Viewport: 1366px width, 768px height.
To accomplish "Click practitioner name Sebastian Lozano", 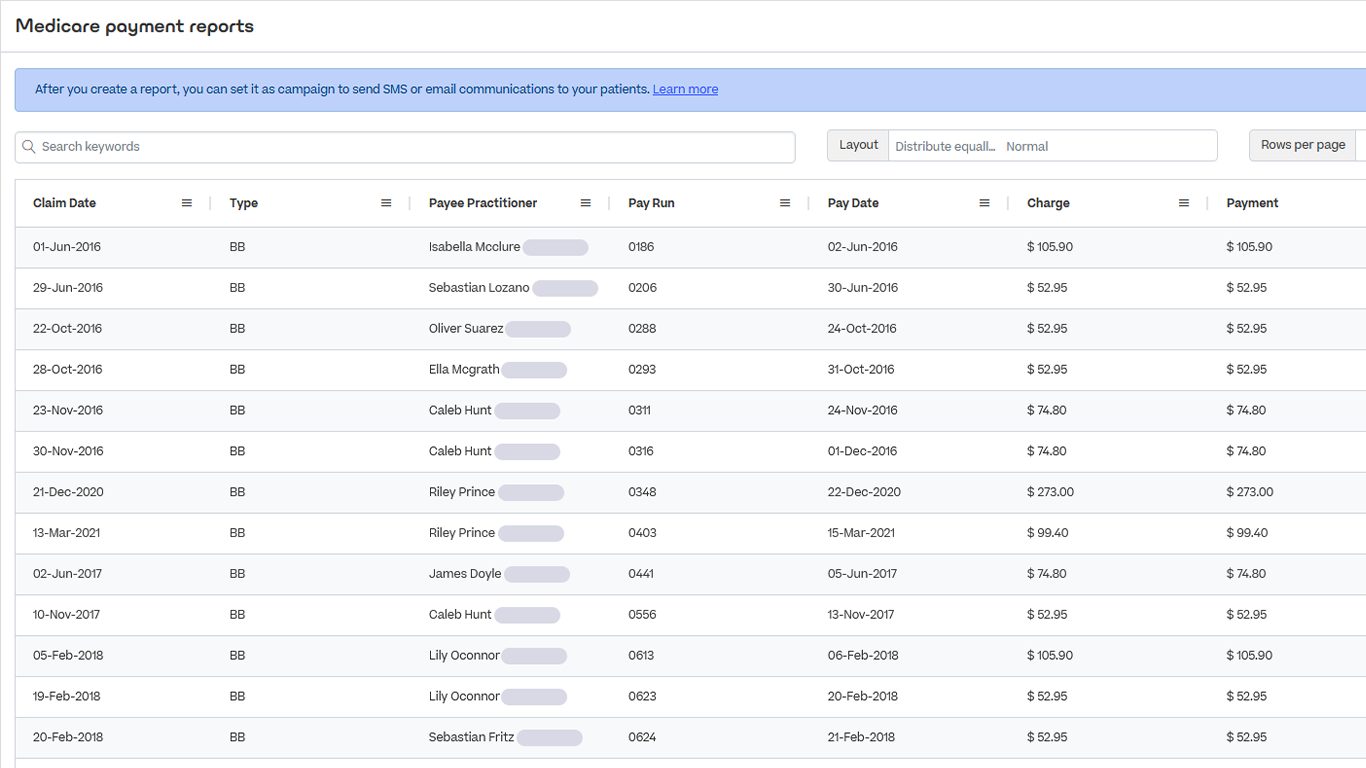I will tap(479, 288).
